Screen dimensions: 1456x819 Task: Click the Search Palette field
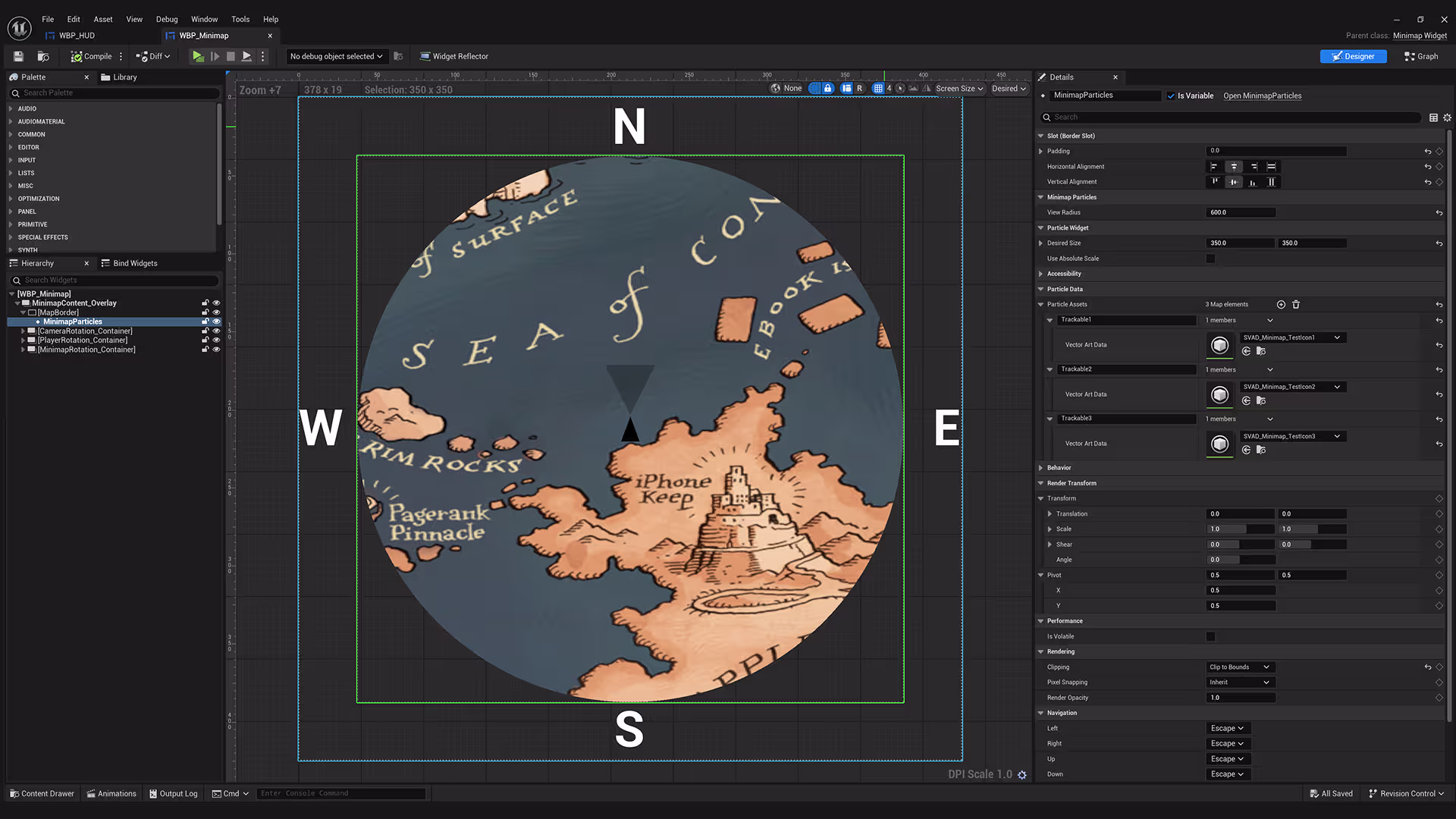tap(115, 93)
